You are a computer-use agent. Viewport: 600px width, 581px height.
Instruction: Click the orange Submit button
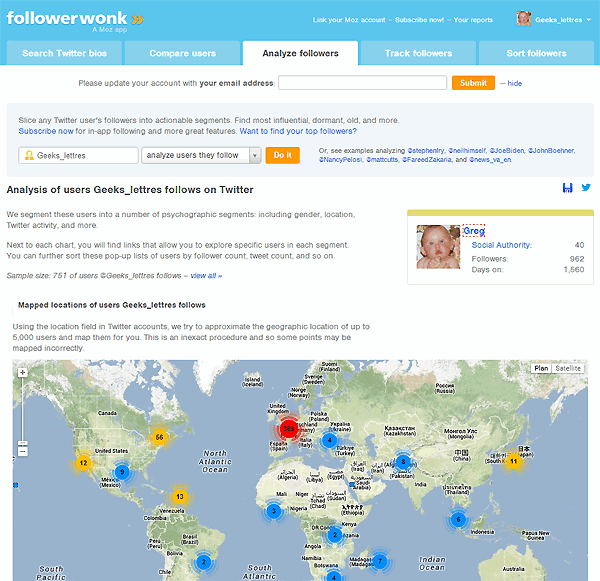tap(473, 83)
